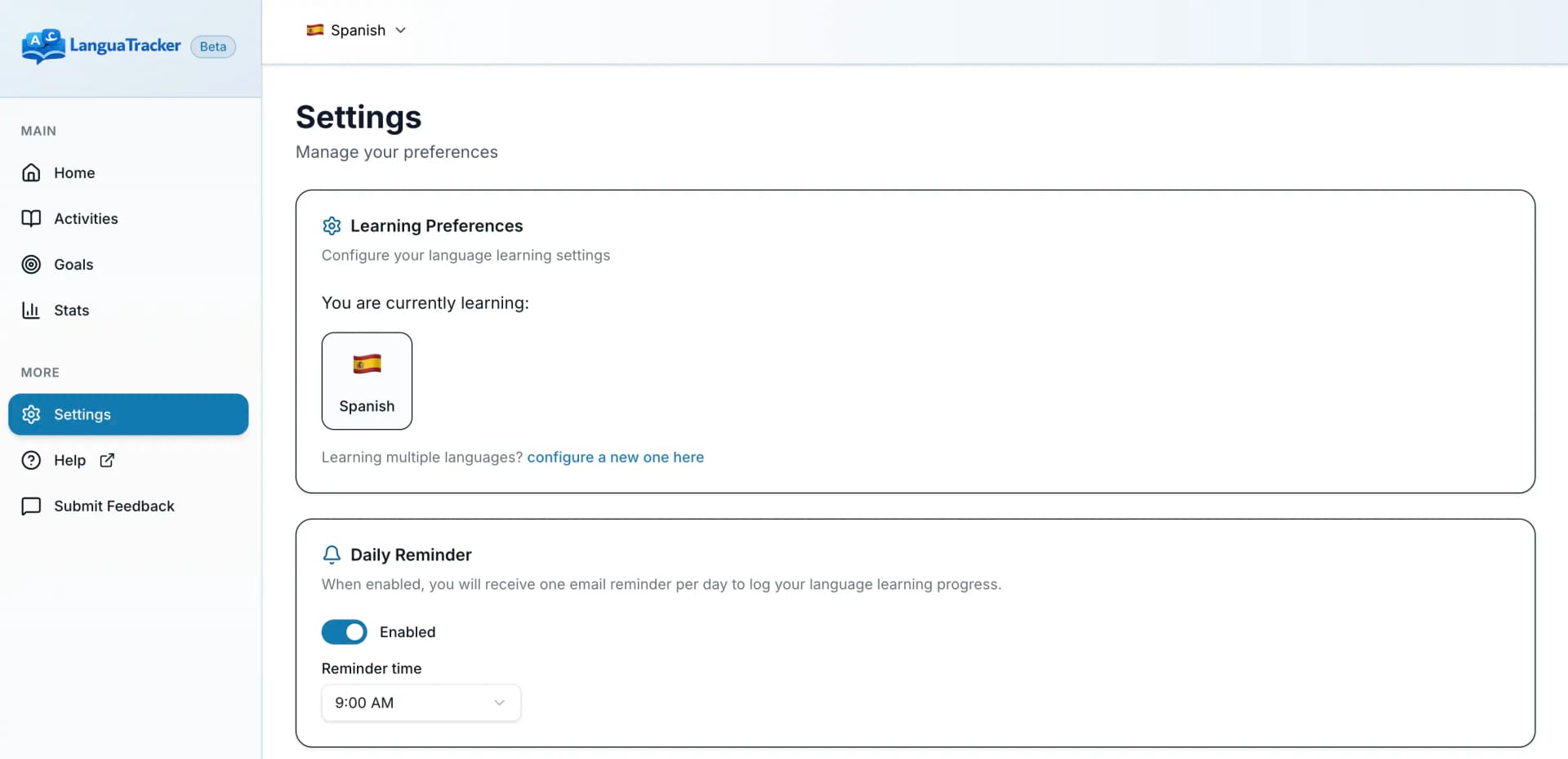This screenshot has height=759, width=1568.
Task: Click the Spain flag on the Spanish card
Action: click(x=367, y=364)
